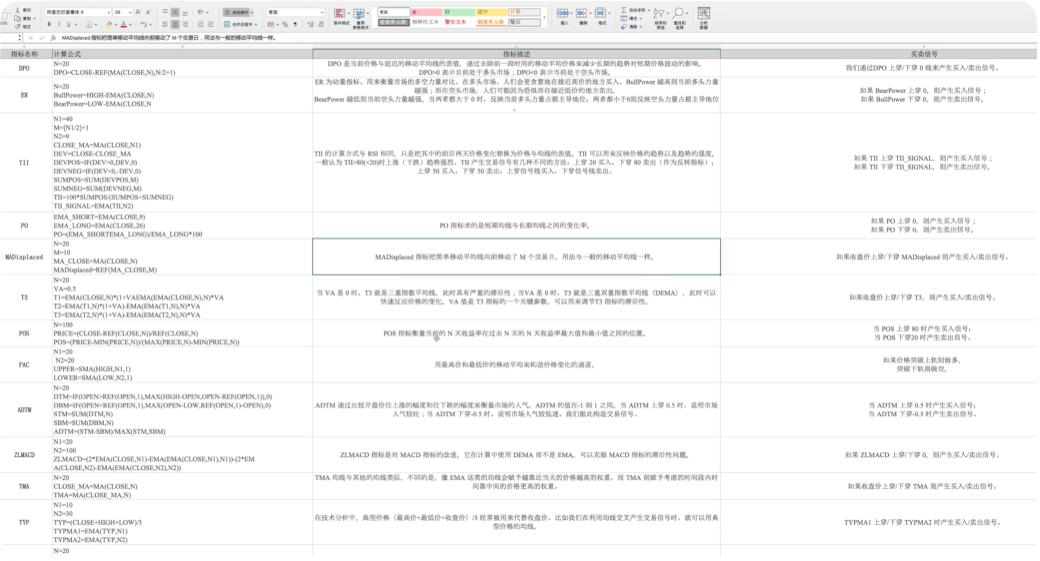Select the cell labeled TII
The width and height of the screenshot is (1040, 561).
coord(25,162)
